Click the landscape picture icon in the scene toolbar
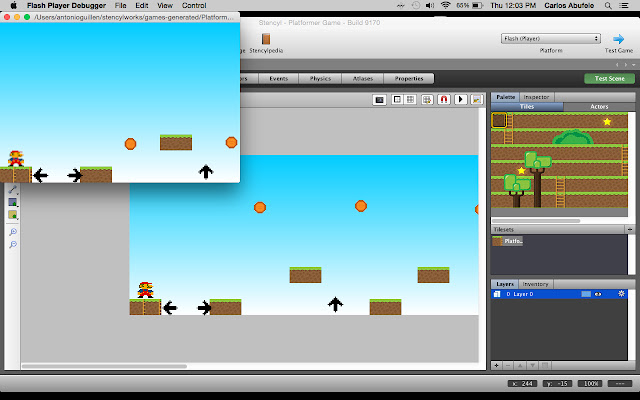The image size is (640, 400). tap(477, 100)
